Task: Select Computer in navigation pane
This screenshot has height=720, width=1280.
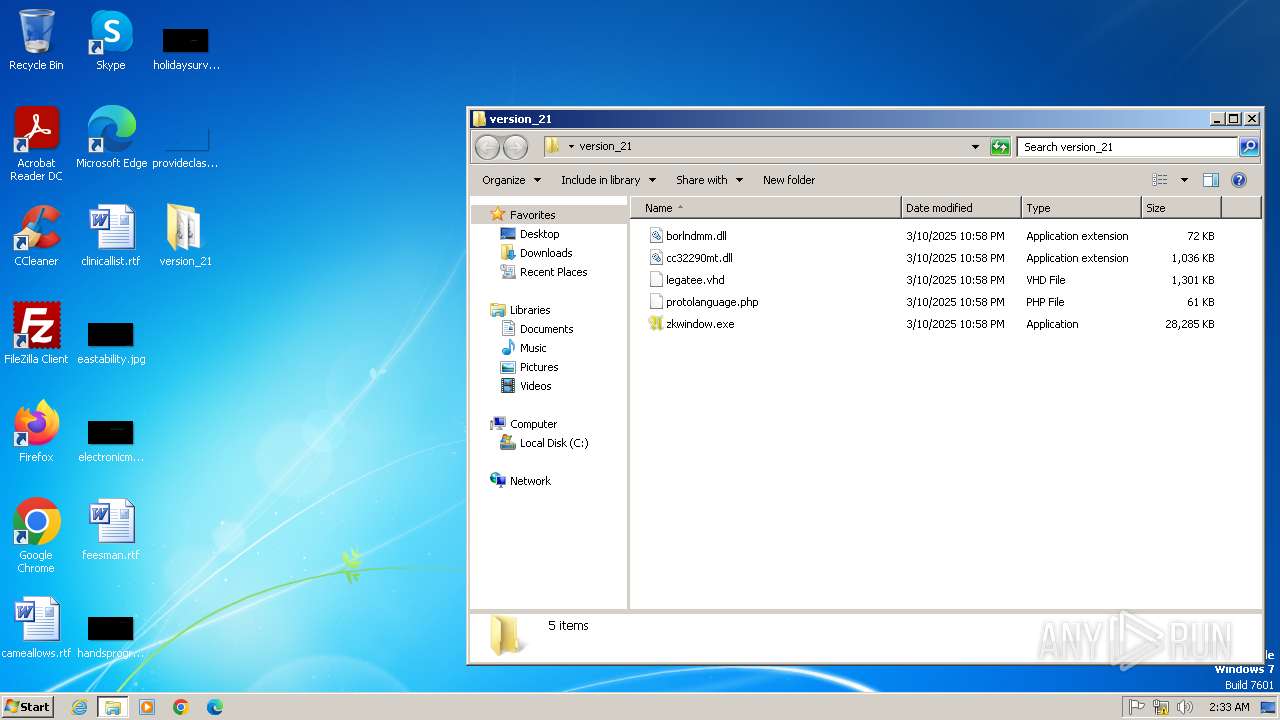Action: tap(533, 424)
